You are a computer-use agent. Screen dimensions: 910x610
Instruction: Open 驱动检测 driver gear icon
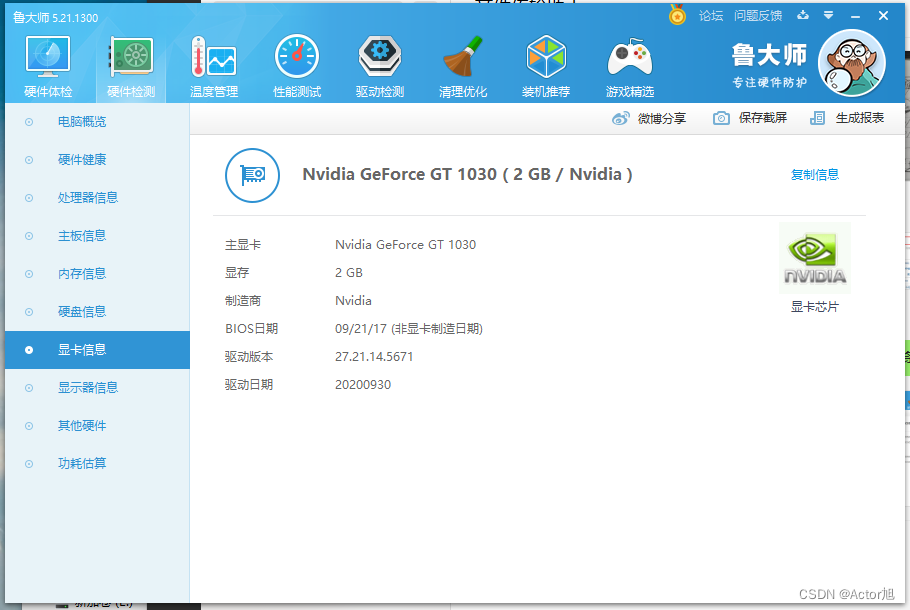(380, 57)
